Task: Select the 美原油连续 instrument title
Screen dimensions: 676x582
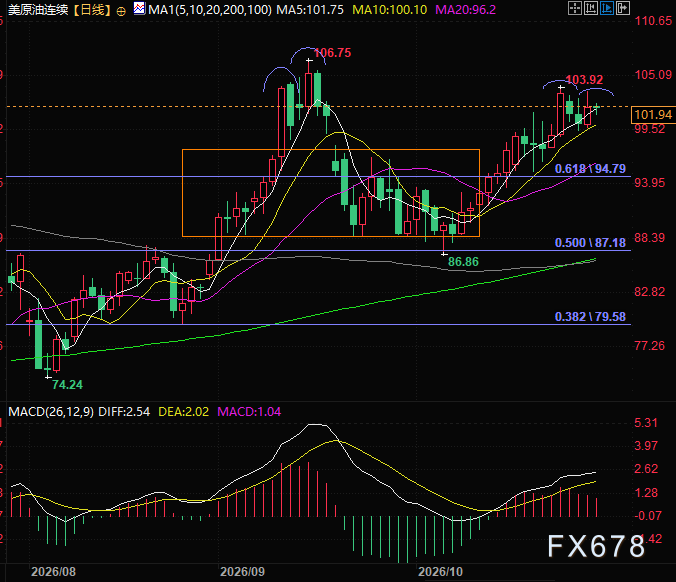Action: 38,9
